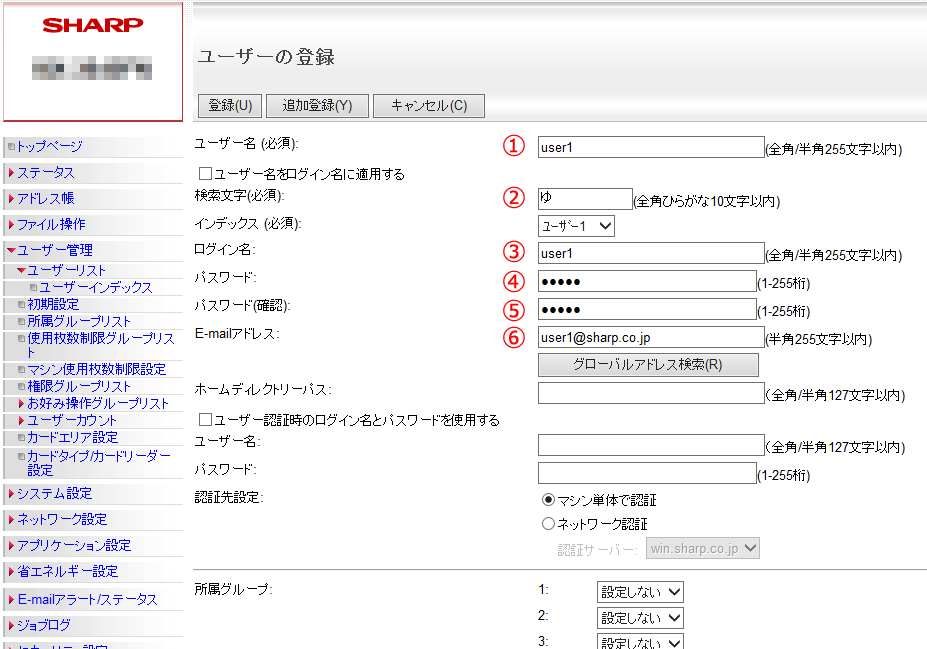Select マシン単体で認証 radio button
Viewport: 927px width, 649px height.
[x=548, y=500]
